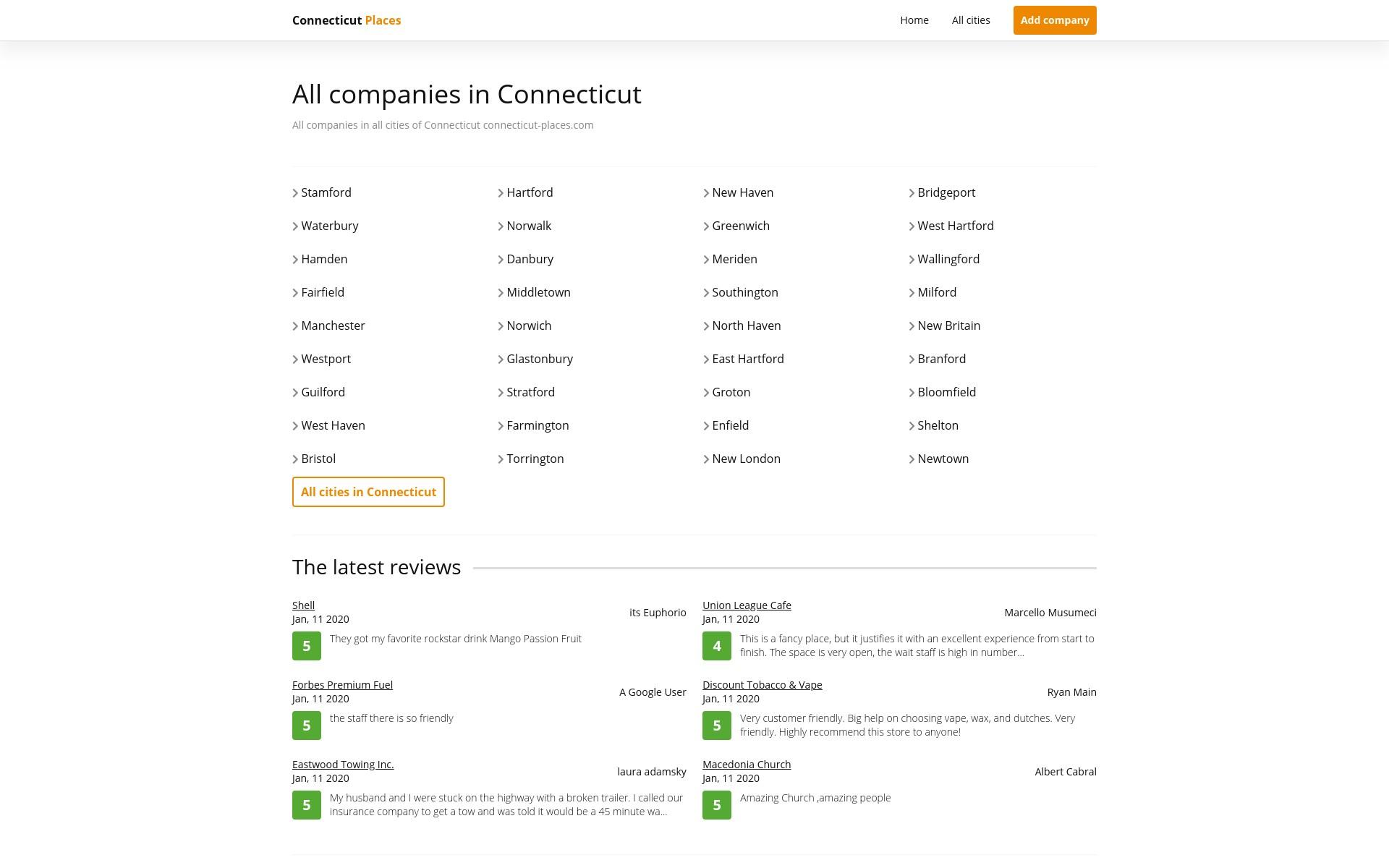1389x868 pixels.
Task: Go to the West Hartford companies link
Action: (x=956, y=226)
